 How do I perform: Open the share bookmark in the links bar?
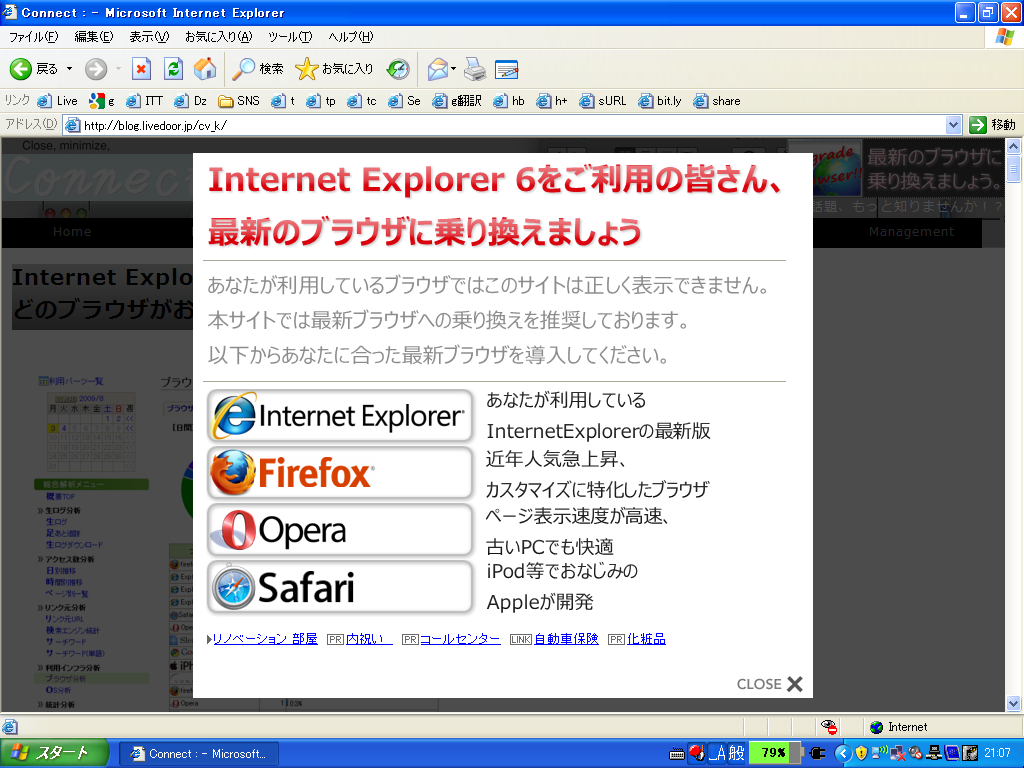coord(717,101)
